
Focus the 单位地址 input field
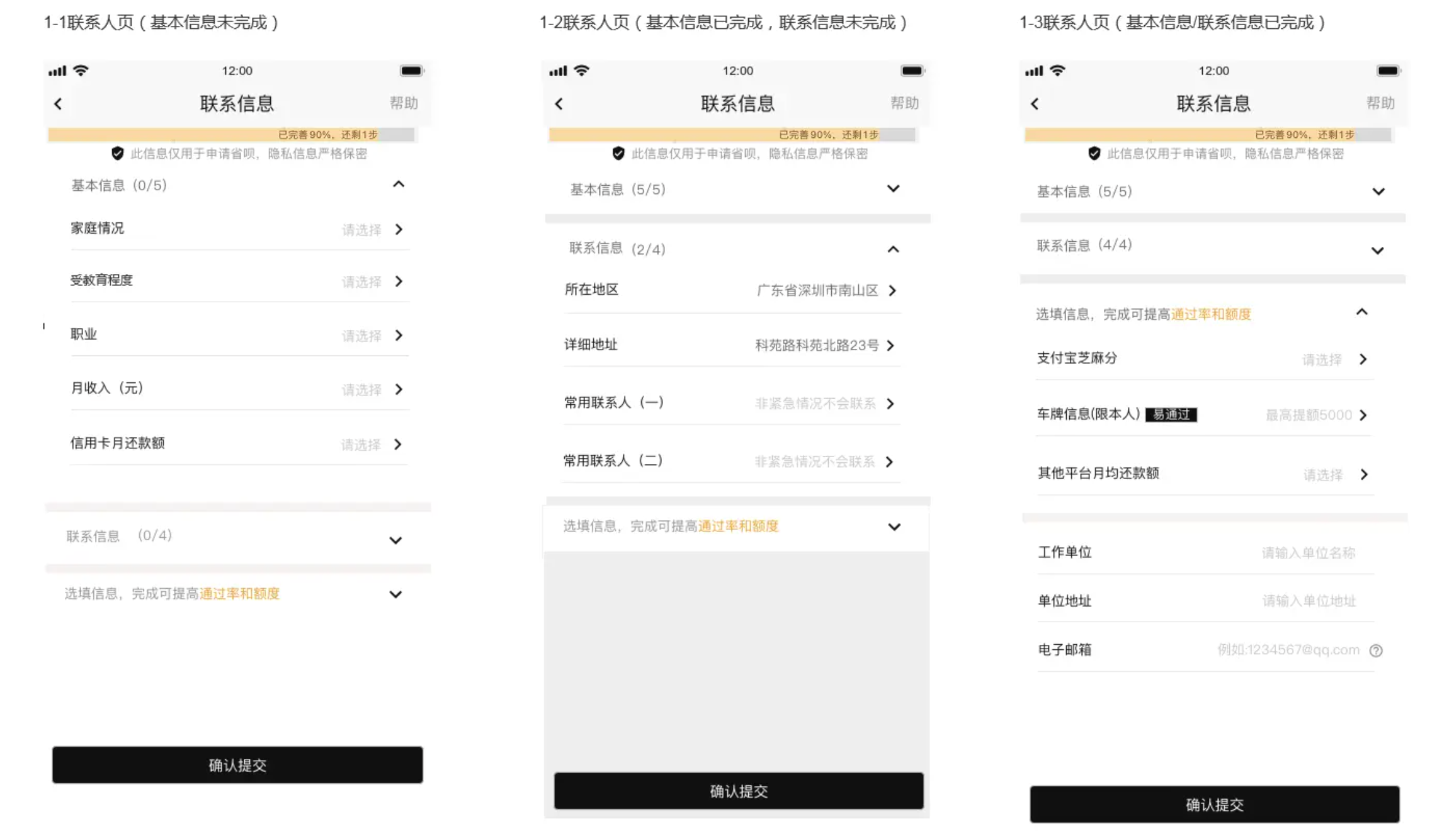point(1309,601)
